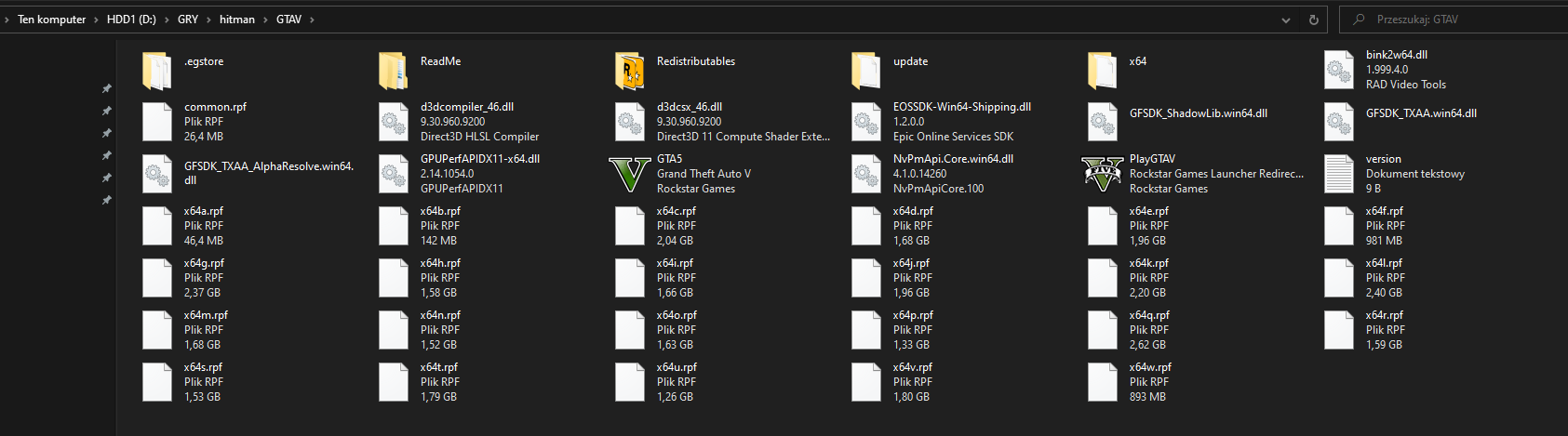Select the x64m.rpf file name
Screen dimensions: 1568x436
pos(206,315)
